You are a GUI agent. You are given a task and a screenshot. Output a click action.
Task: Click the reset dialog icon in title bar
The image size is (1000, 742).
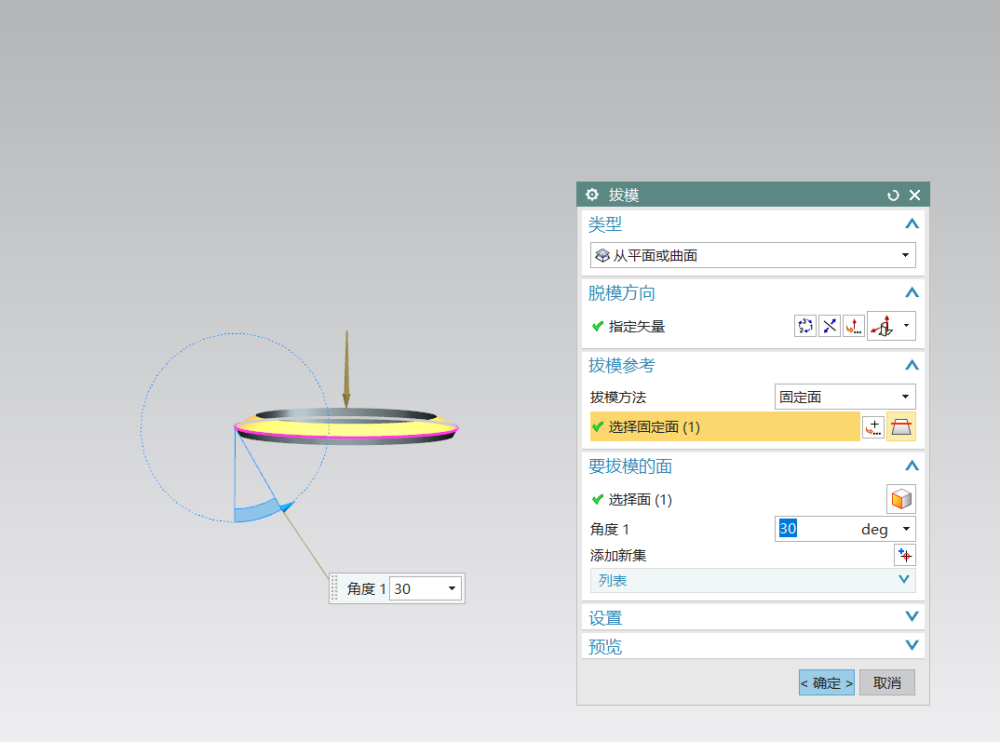[893, 196]
